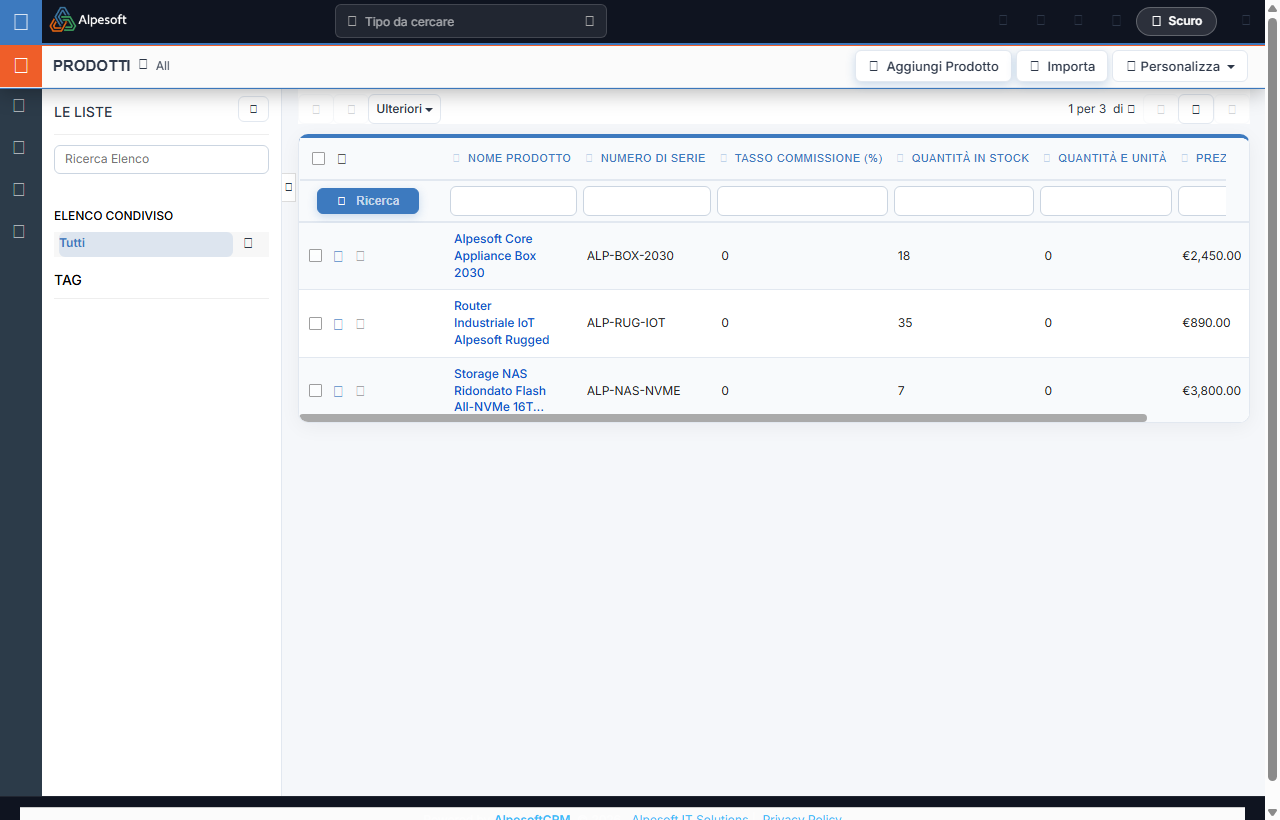Click the Aggiungi Prodotto button
Image resolution: width=1280 pixels, height=820 pixels.
[934, 66]
